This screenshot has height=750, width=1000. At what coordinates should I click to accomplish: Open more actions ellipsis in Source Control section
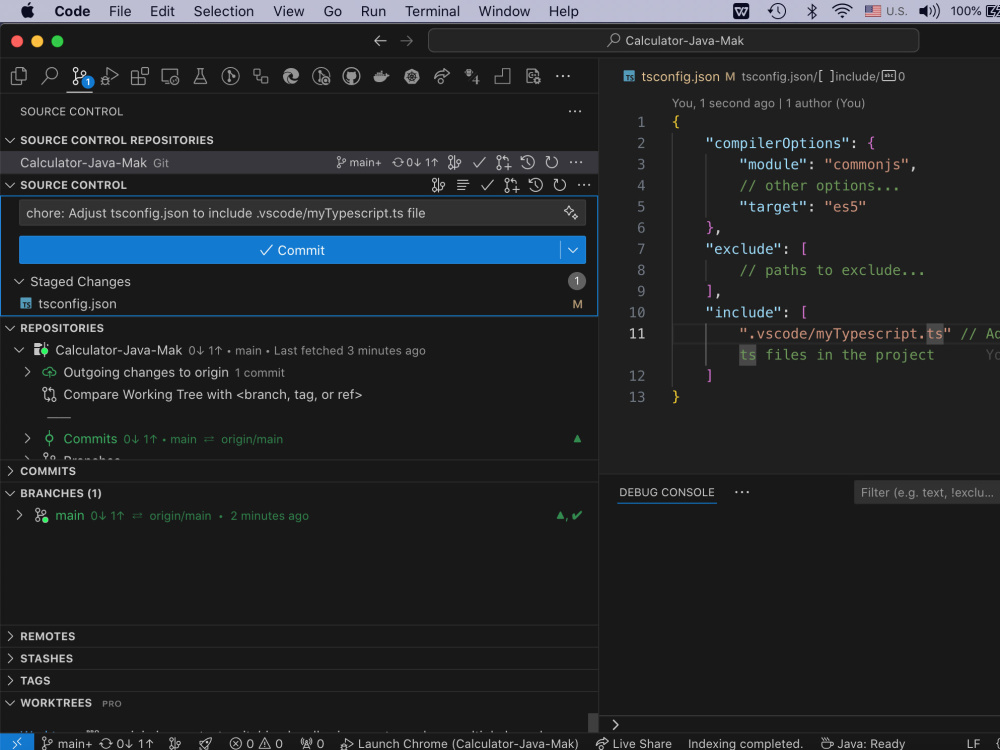(584, 185)
